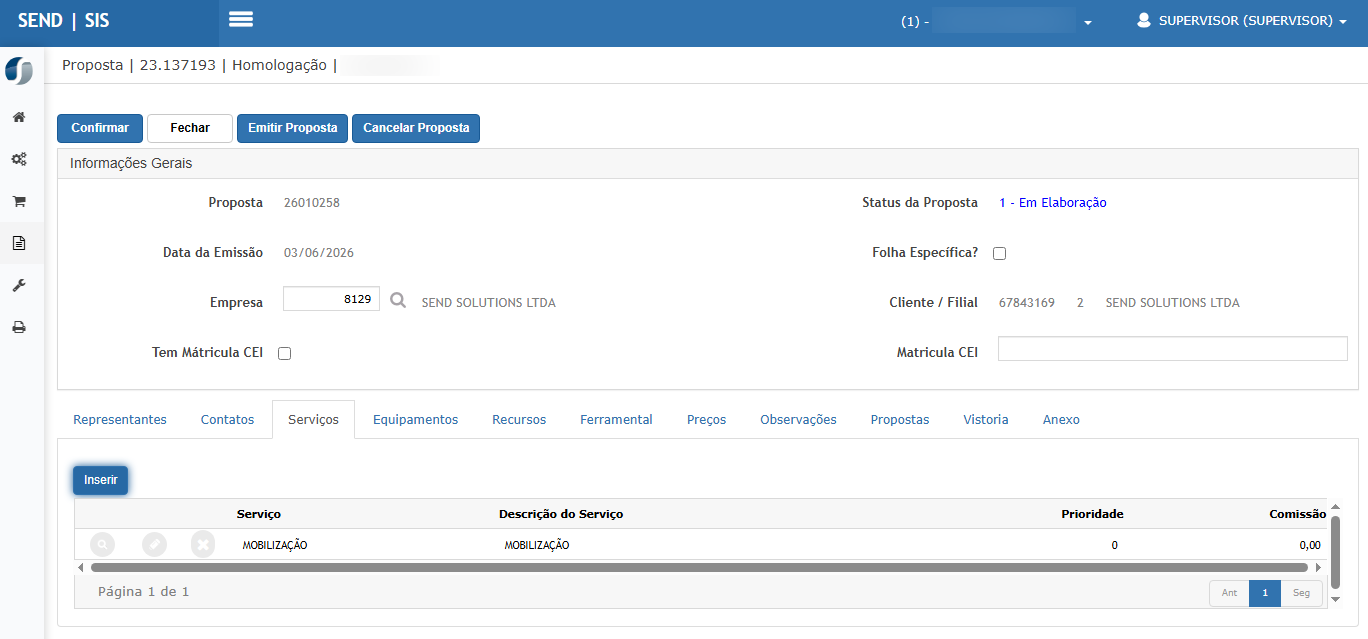The height and width of the screenshot is (639, 1368).
Task: Click the Comissão column header
Action: click(x=1298, y=514)
